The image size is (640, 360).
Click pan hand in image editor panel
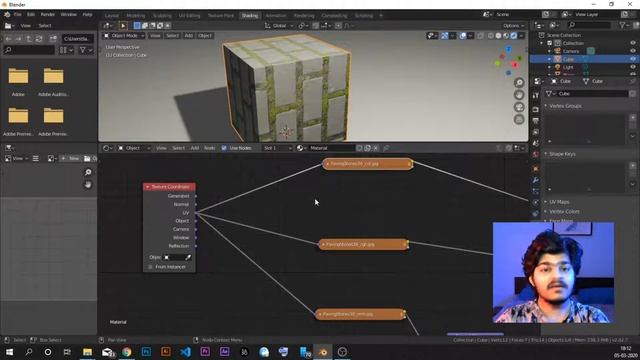(88, 185)
